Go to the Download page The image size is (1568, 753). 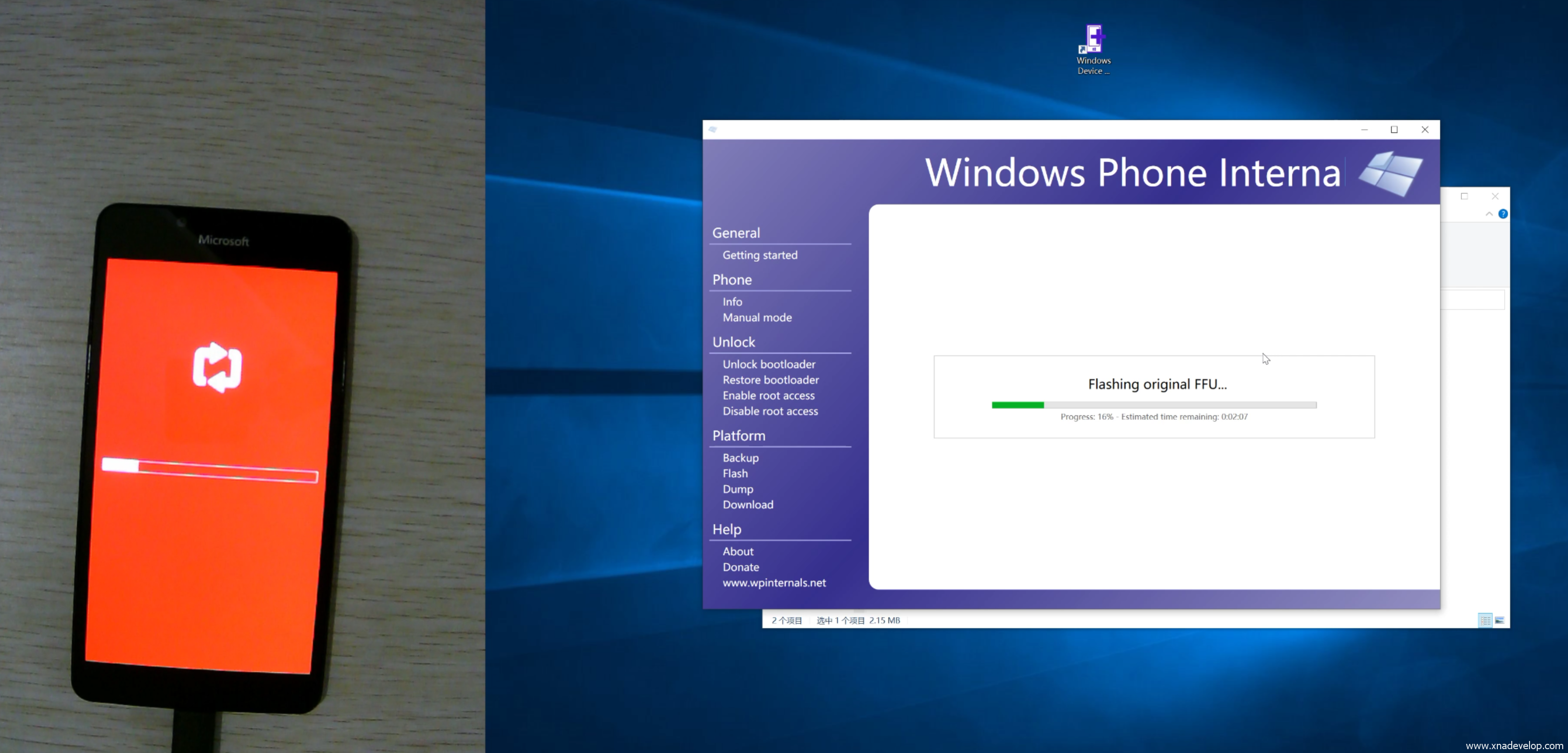pyautogui.click(x=748, y=504)
